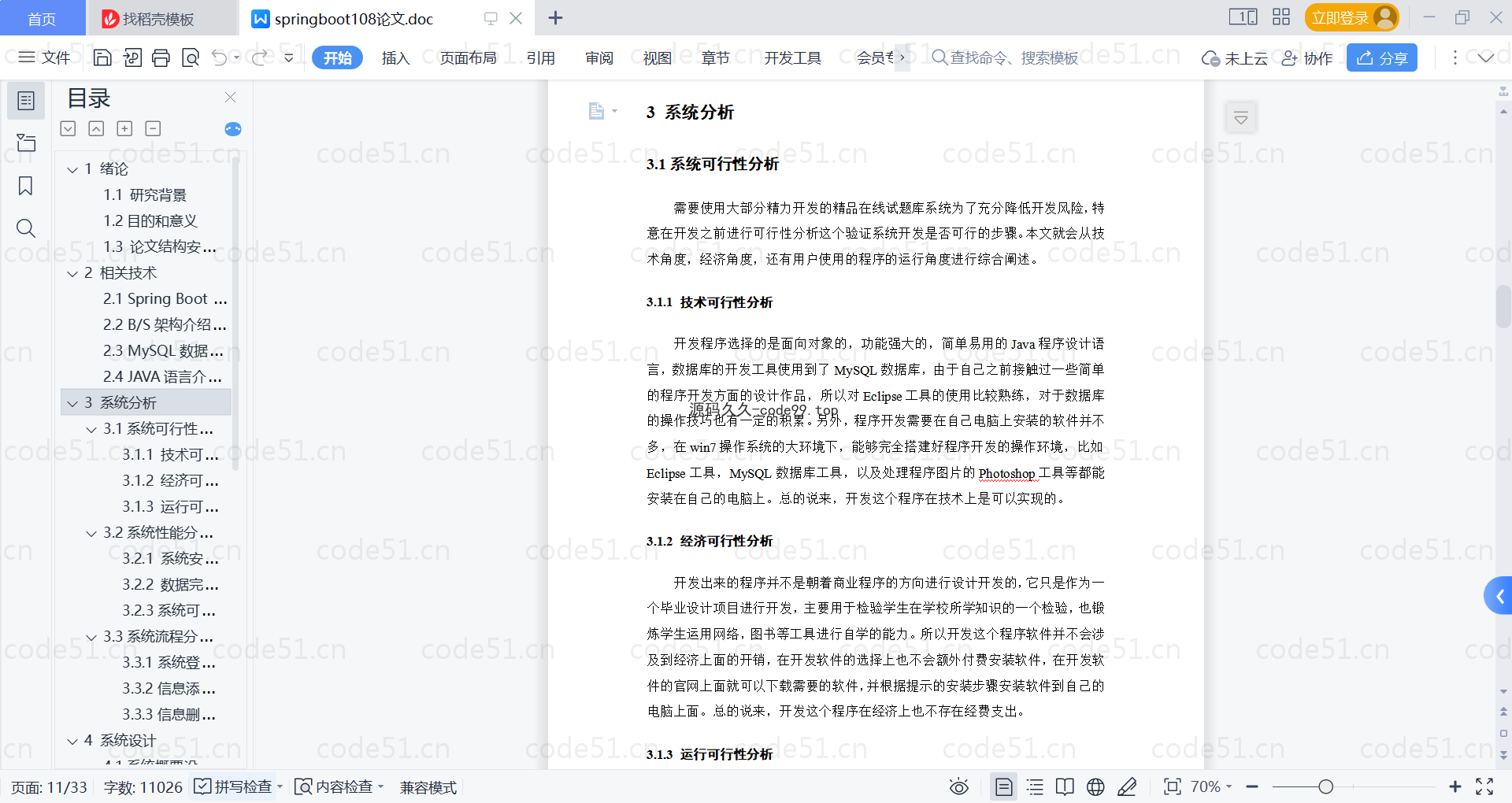This screenshot has height=803, width=1512.
Task: Switch to reading mode view
Action: click(x=1065, y=786)
